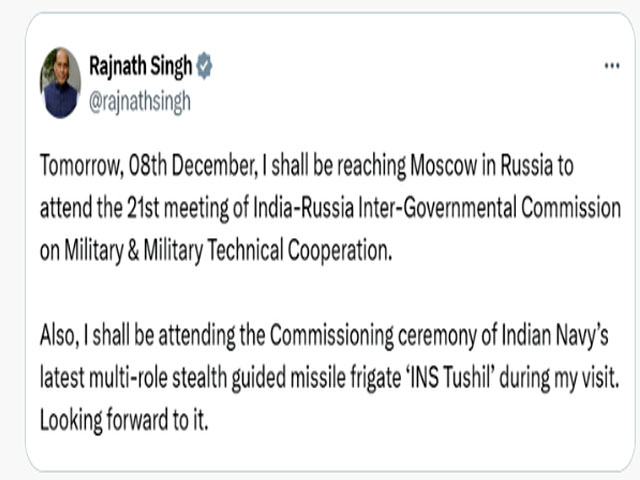The width and height of the screenshot is (640, 480).
Task: Click the blue verified badge icon
Action: point(204,65)
